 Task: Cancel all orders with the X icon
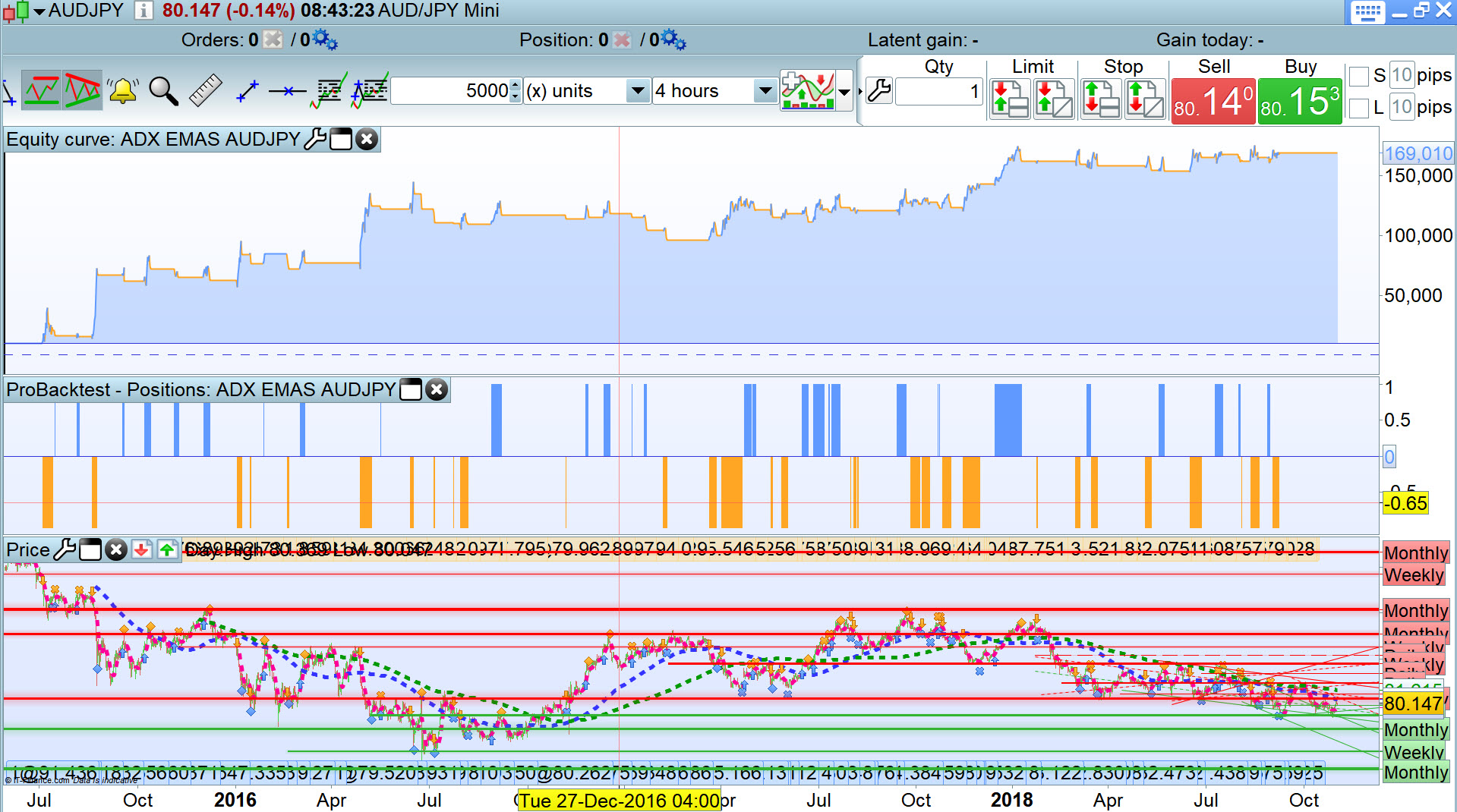coord(273,39)
